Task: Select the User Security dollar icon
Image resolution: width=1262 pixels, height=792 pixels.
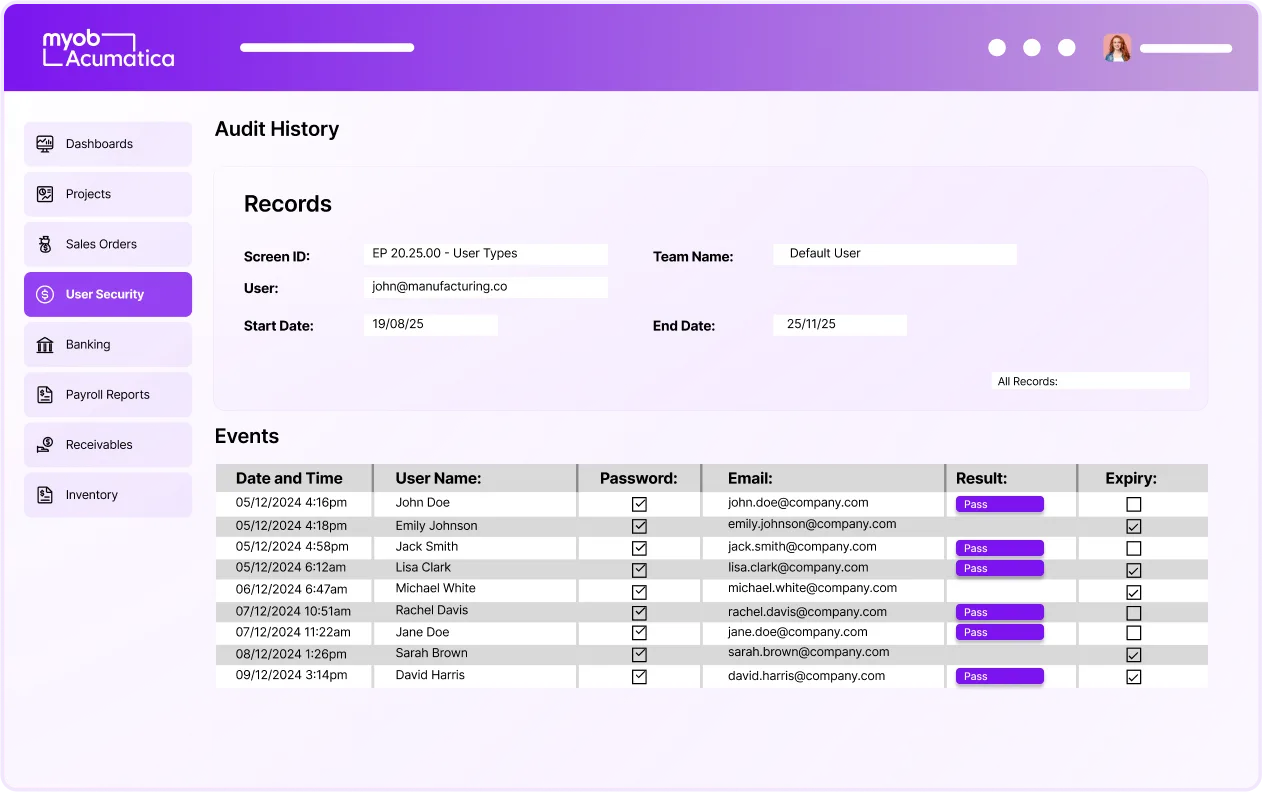Action: coord(44,294)
